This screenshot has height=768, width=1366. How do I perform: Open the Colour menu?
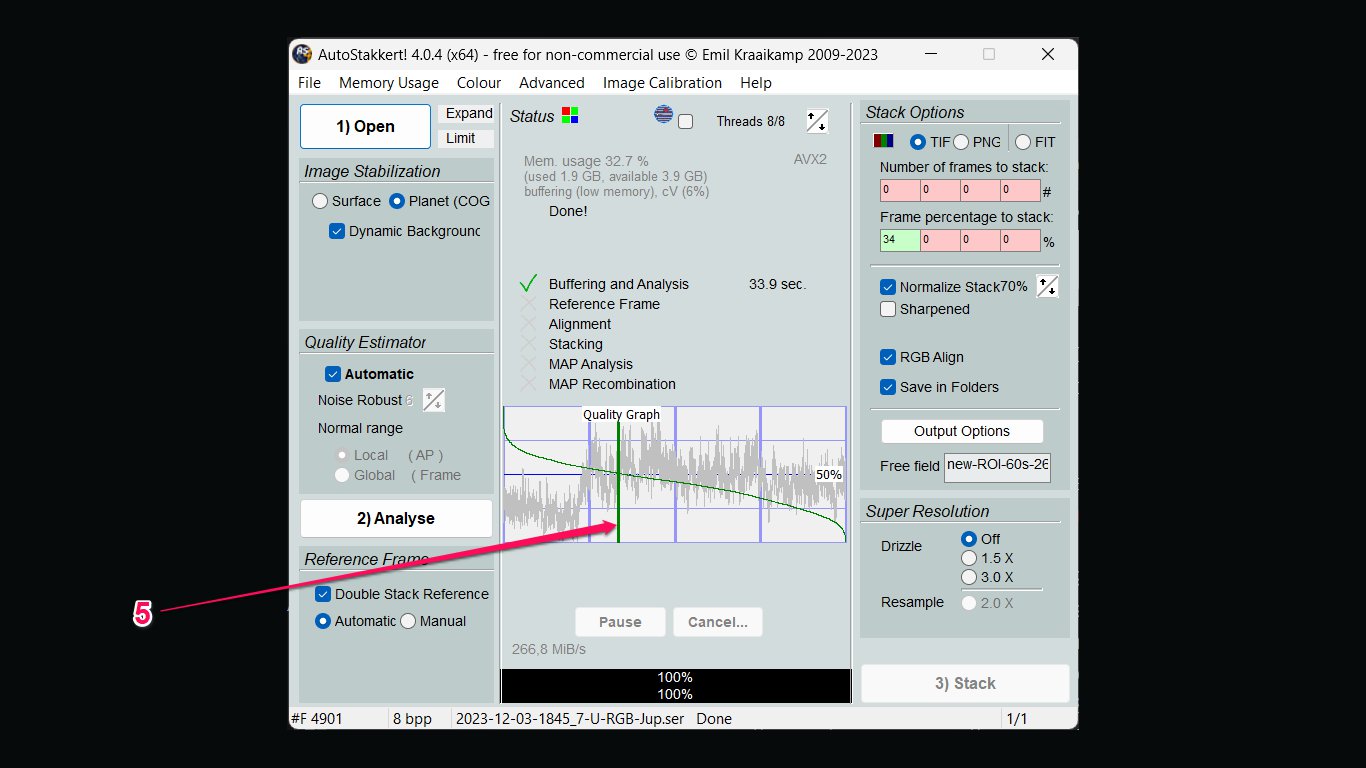pos(479,83)
